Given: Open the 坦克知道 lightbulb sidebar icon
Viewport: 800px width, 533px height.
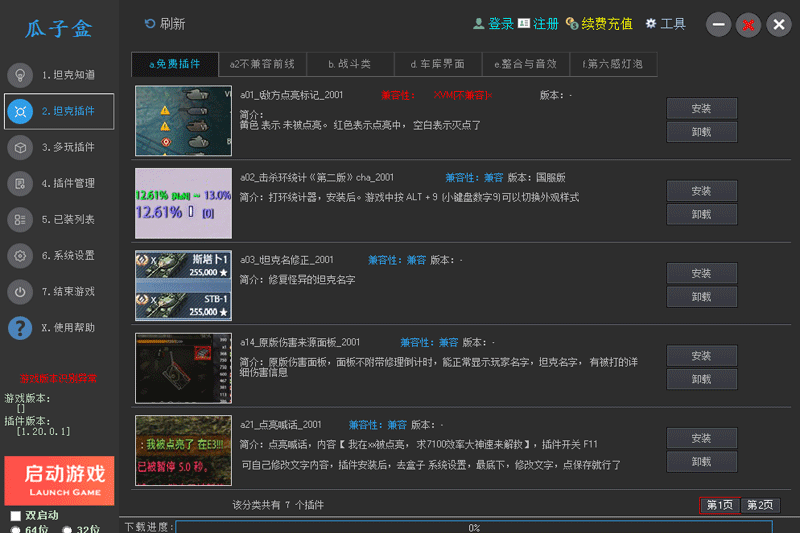Looking at the screenshot, I should (x=20, y=75).
